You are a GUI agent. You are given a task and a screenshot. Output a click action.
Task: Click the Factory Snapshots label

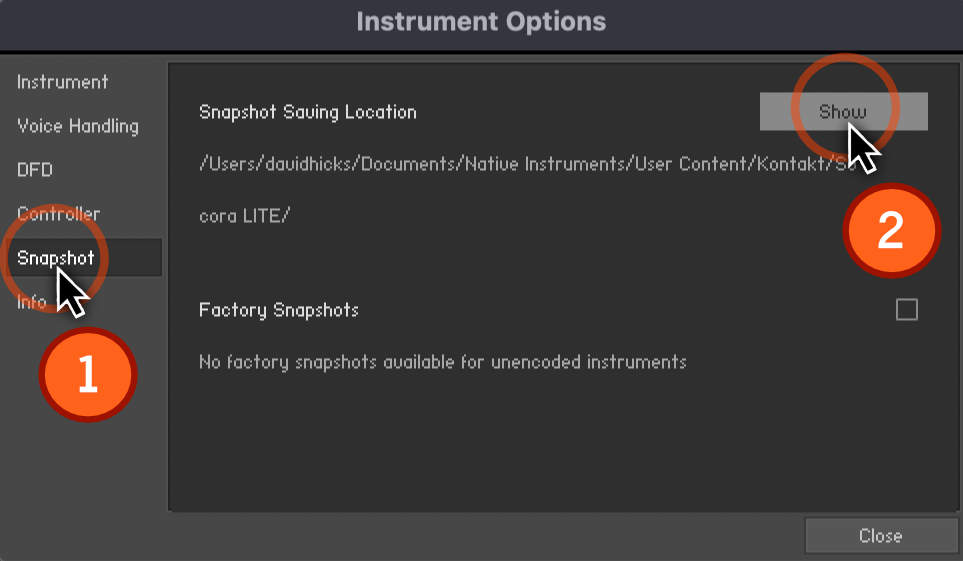(279, 310)
